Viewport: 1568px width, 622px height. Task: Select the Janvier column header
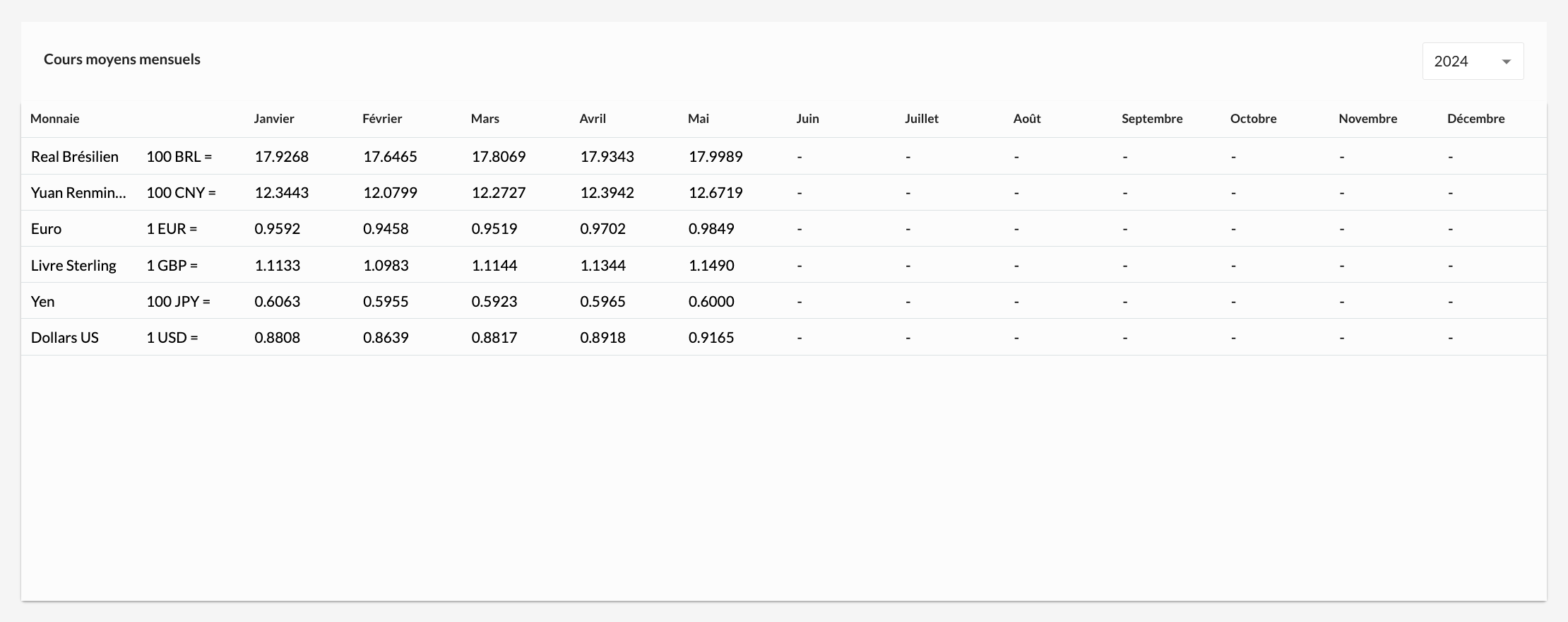(x=274, y=119)
